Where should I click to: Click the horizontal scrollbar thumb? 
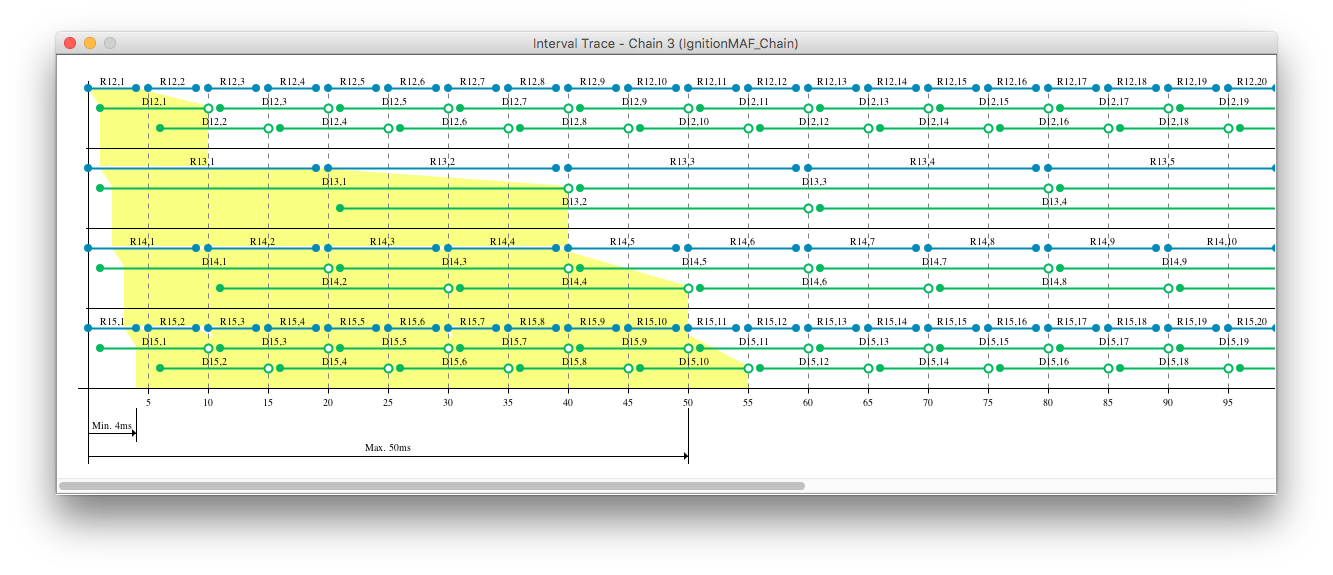click(x=431, y=486)
